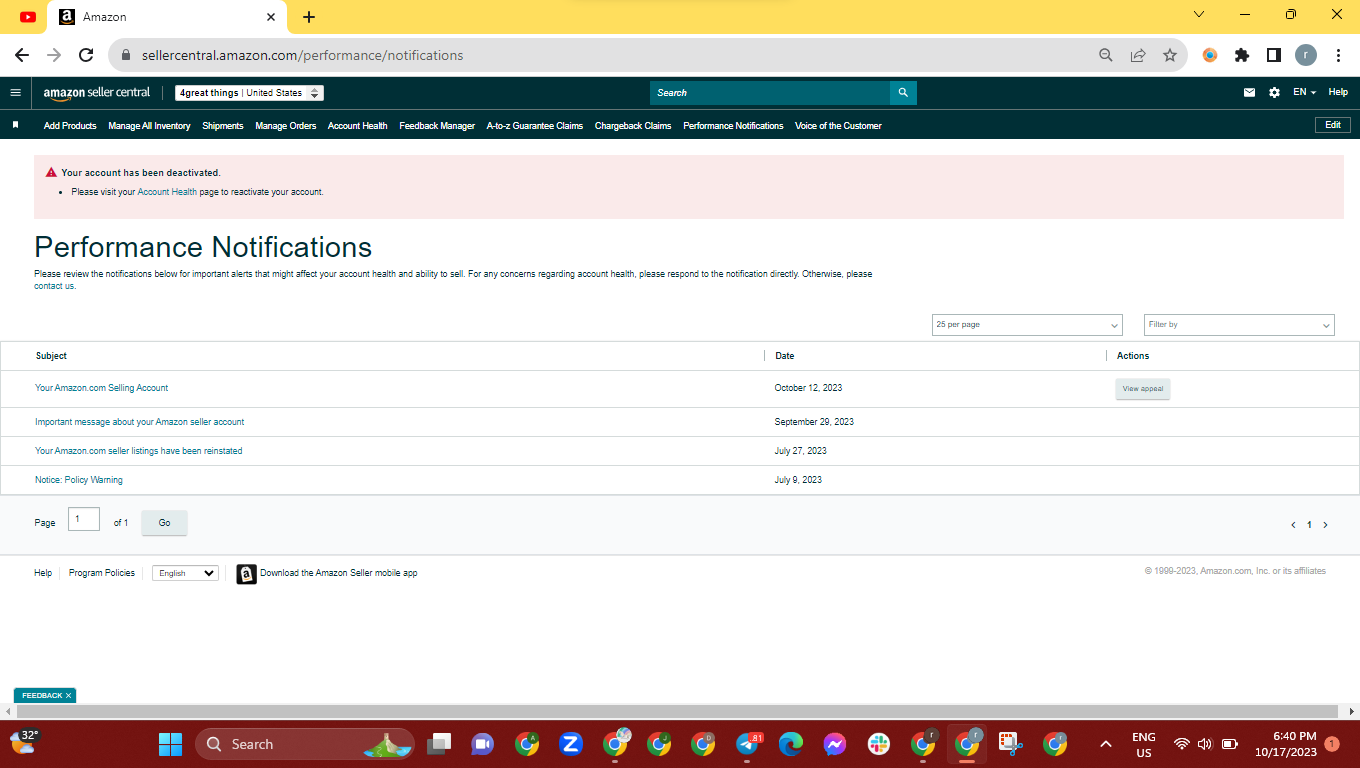Screen dimensions: 1360x768
Task: Click the magnifier button beside Seller Central search
Action: (x=903, y=93)
